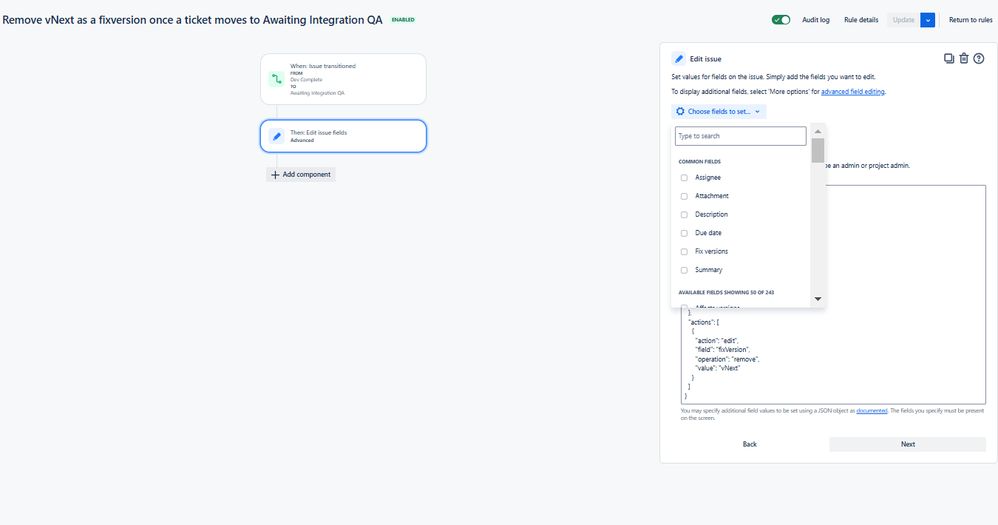Check the Description field checkbox
Image resolution: width=998 pixels, height=525 pixels.
(684, 214)
